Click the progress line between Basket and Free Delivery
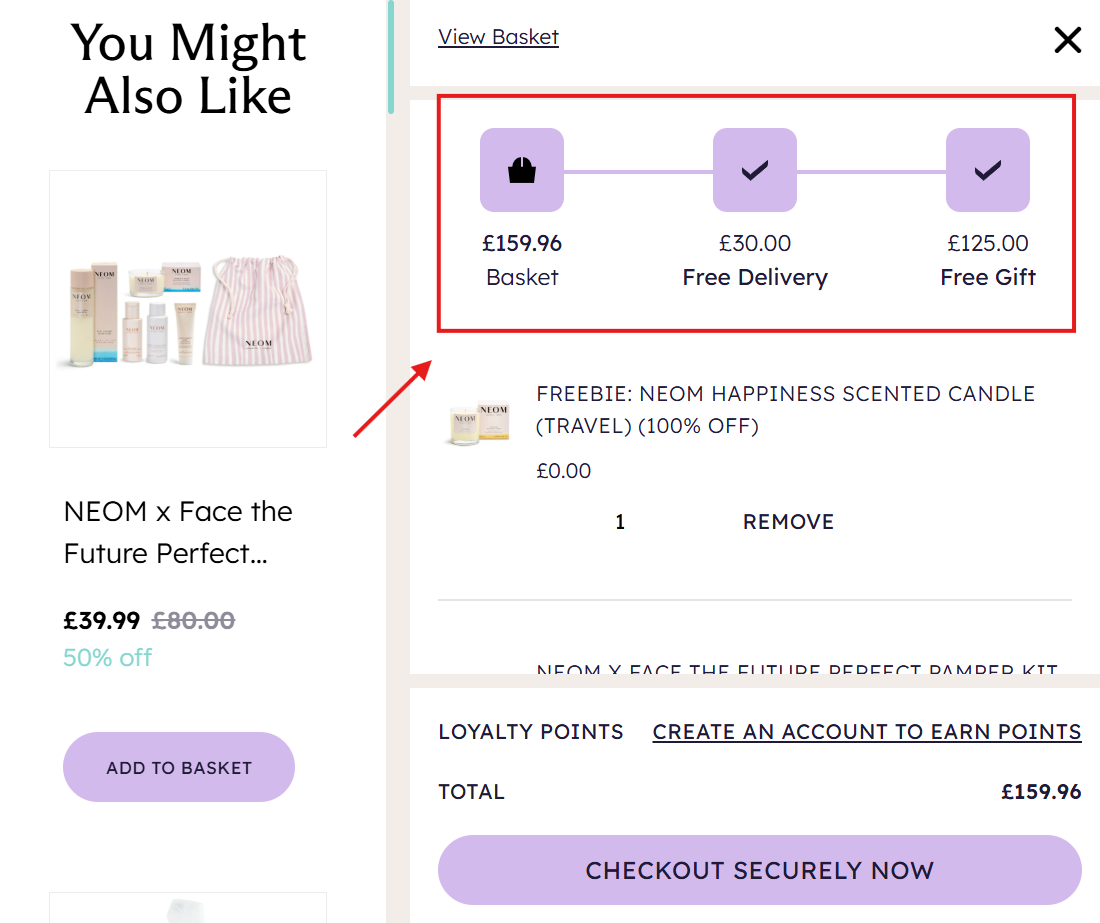Screen dimensions: 1100x923 point(637,171)
